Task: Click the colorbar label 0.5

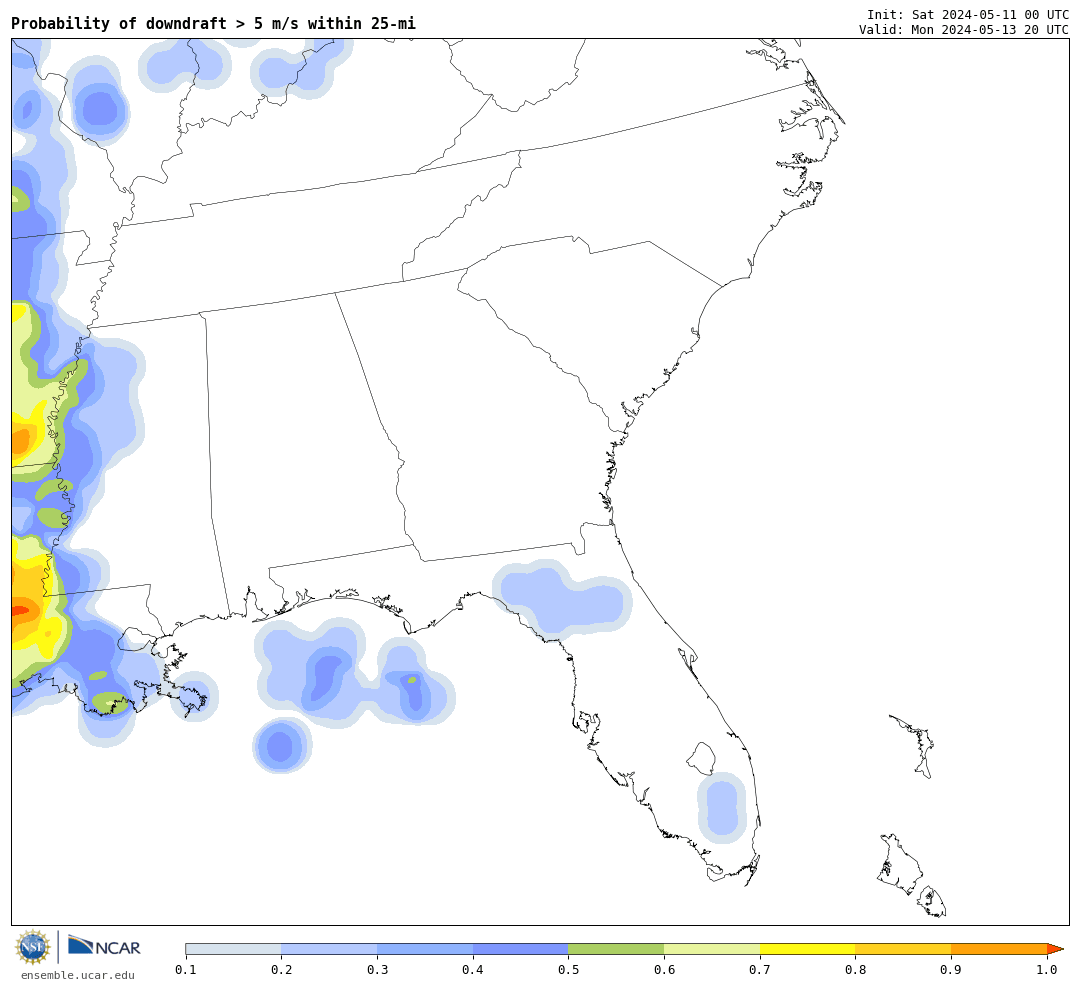Action: (x=568, y=970)
